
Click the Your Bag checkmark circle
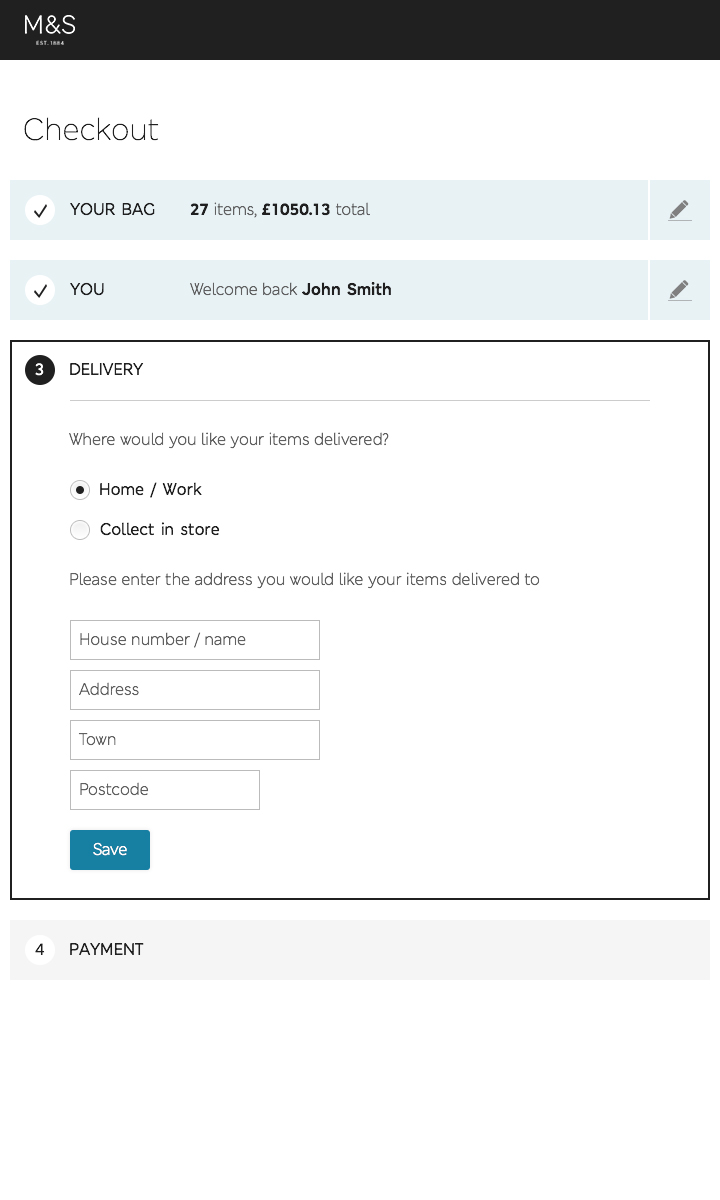point(40,210)
